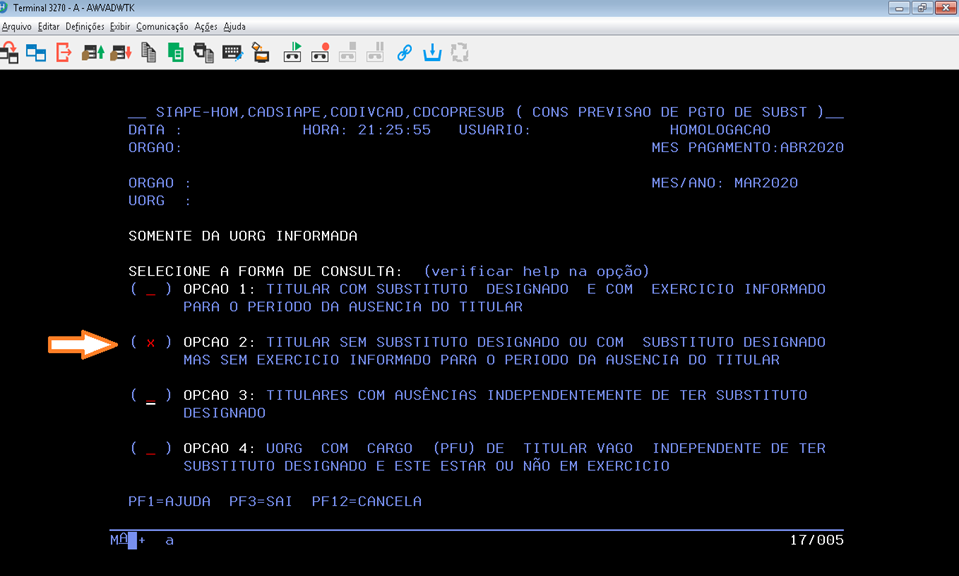Select the OPCAO 4 selection field
The image size is (959, 576).
(x=150, y=449)
